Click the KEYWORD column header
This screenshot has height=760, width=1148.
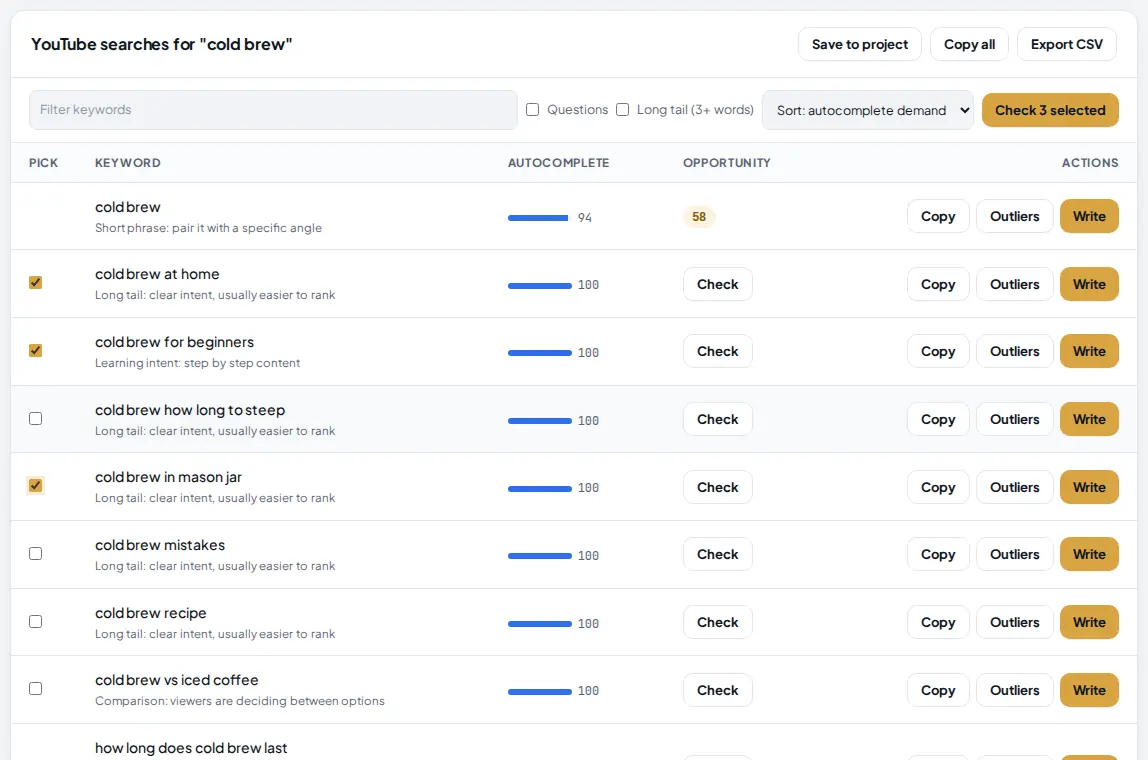pos(128,163)
